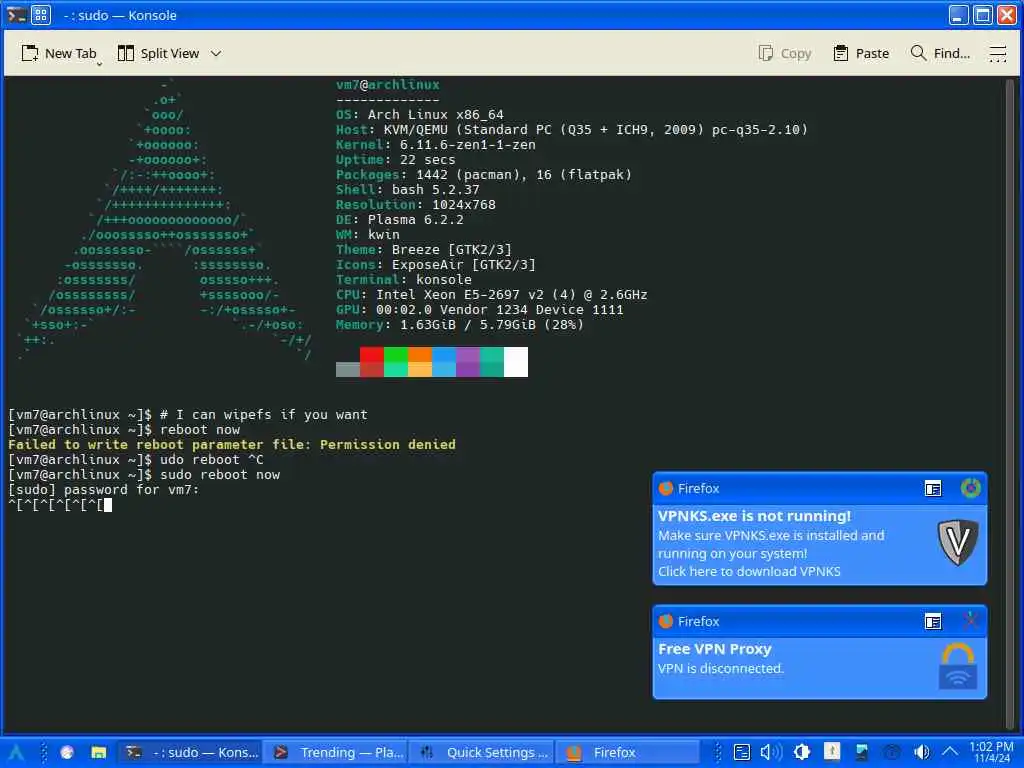1024x768 pixels.
Task: Open the Konsole window menu icon in the title bar
Action: (x=16, y=15)
